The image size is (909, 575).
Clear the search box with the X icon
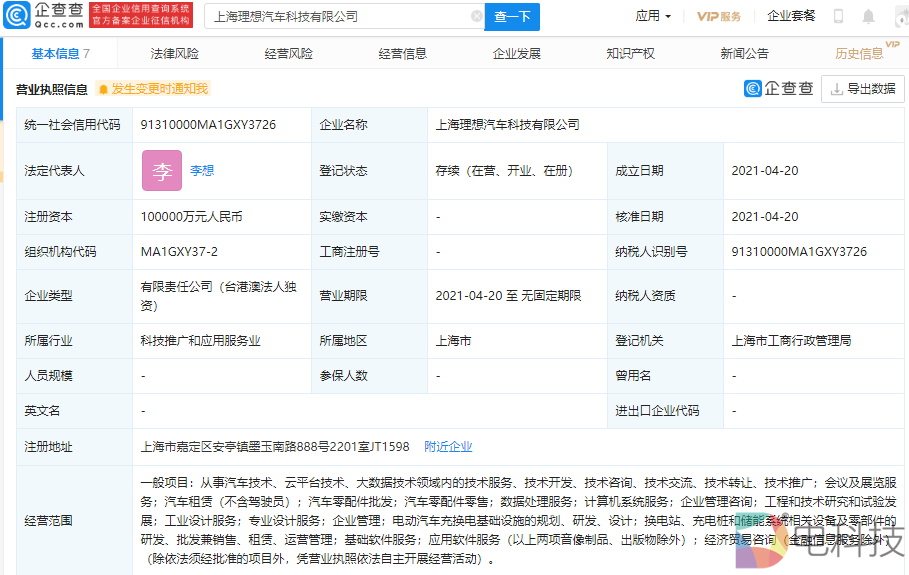coord(477,16)
